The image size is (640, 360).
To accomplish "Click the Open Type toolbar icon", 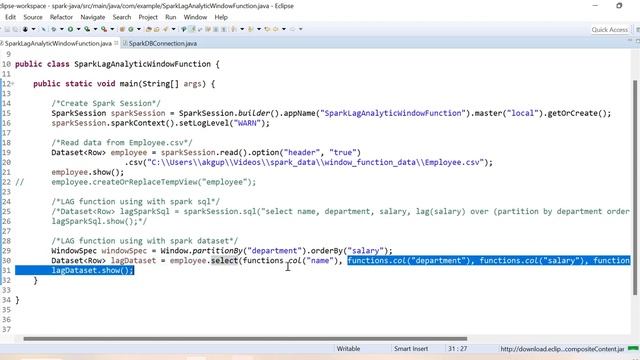I will pyautogui.click(x=149, y=29).
